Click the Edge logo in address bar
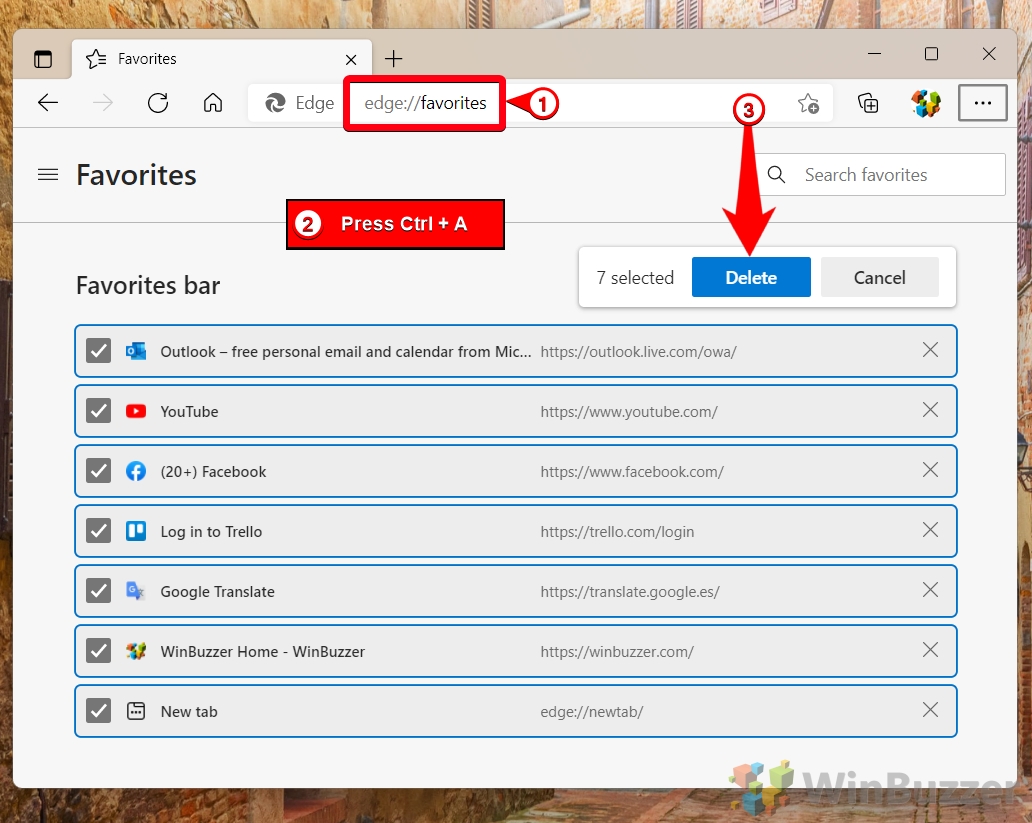1032x823 pixels. (275, 103)
